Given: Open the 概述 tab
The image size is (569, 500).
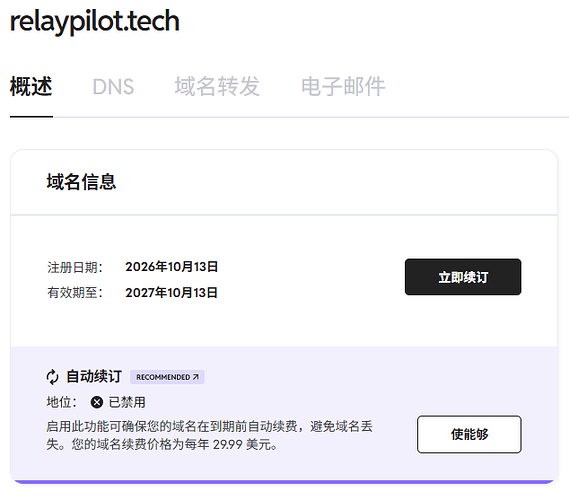Looking at the screenshot, I should tap(31, 86).
